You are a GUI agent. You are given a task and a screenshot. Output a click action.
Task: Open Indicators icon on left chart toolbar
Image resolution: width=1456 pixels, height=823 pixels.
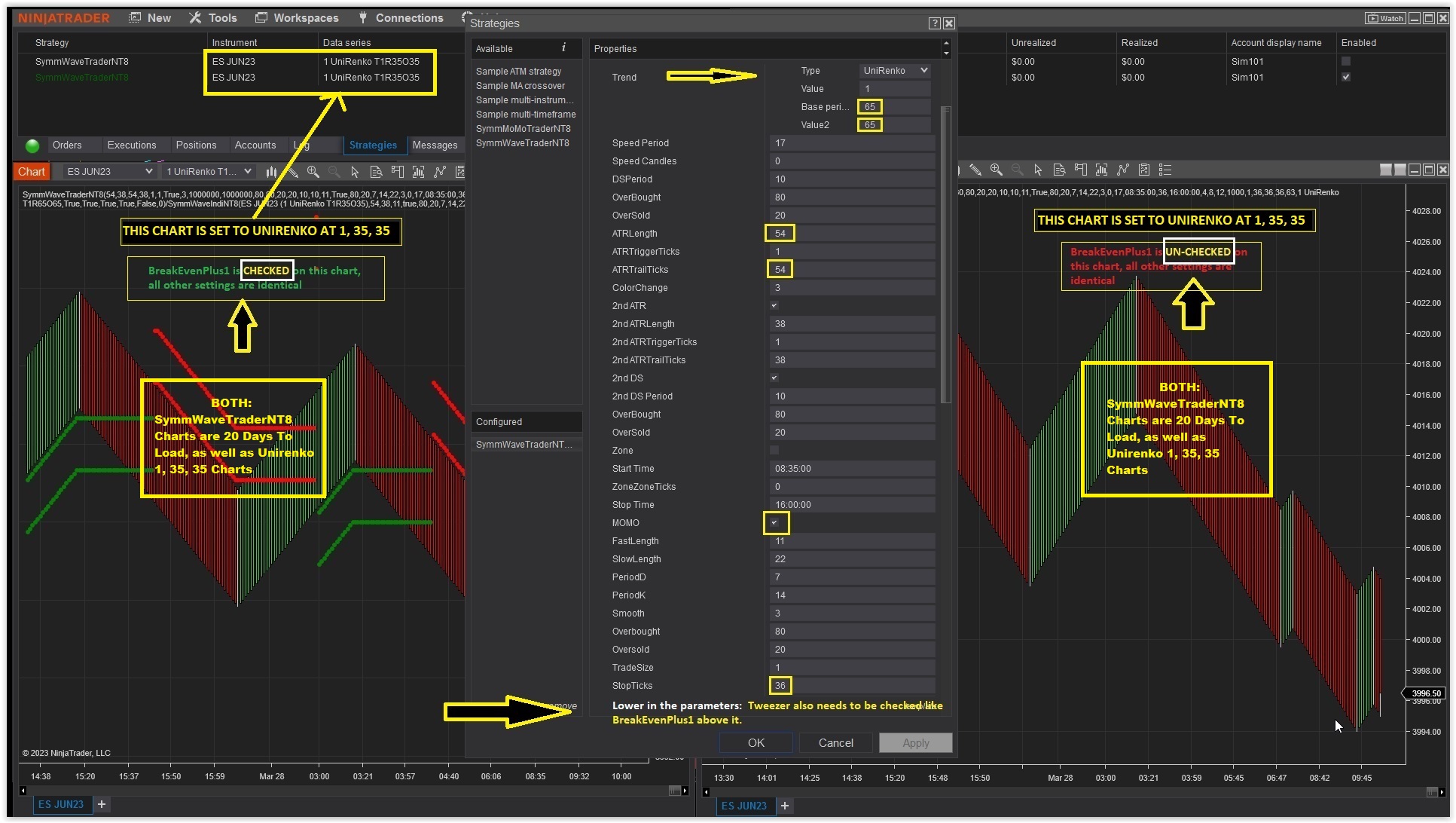(x=440, y=172)
